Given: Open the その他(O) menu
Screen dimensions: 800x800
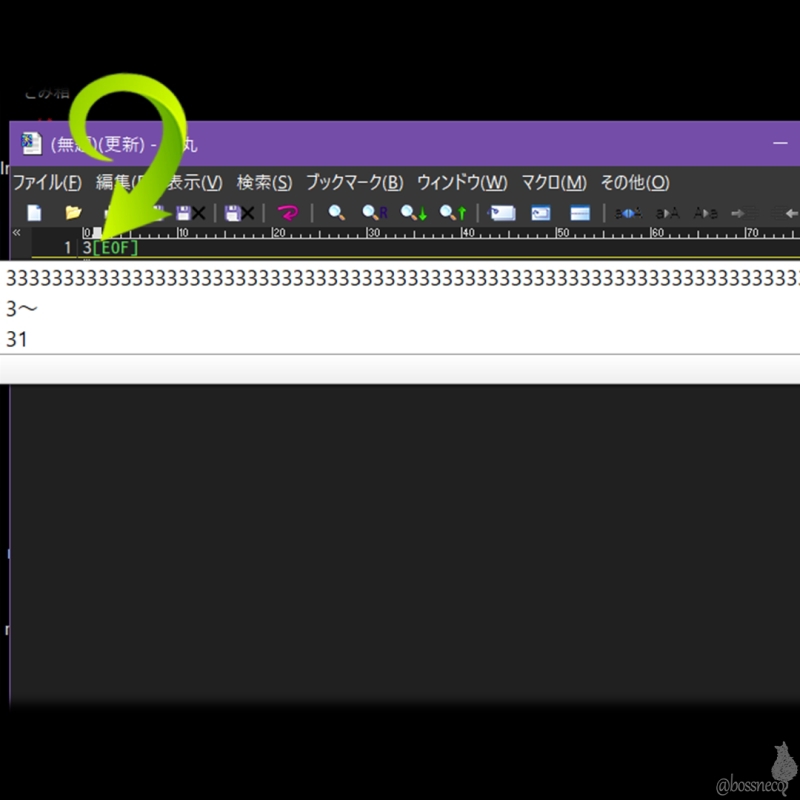Looking at the screenshot, I should point(634,183).
